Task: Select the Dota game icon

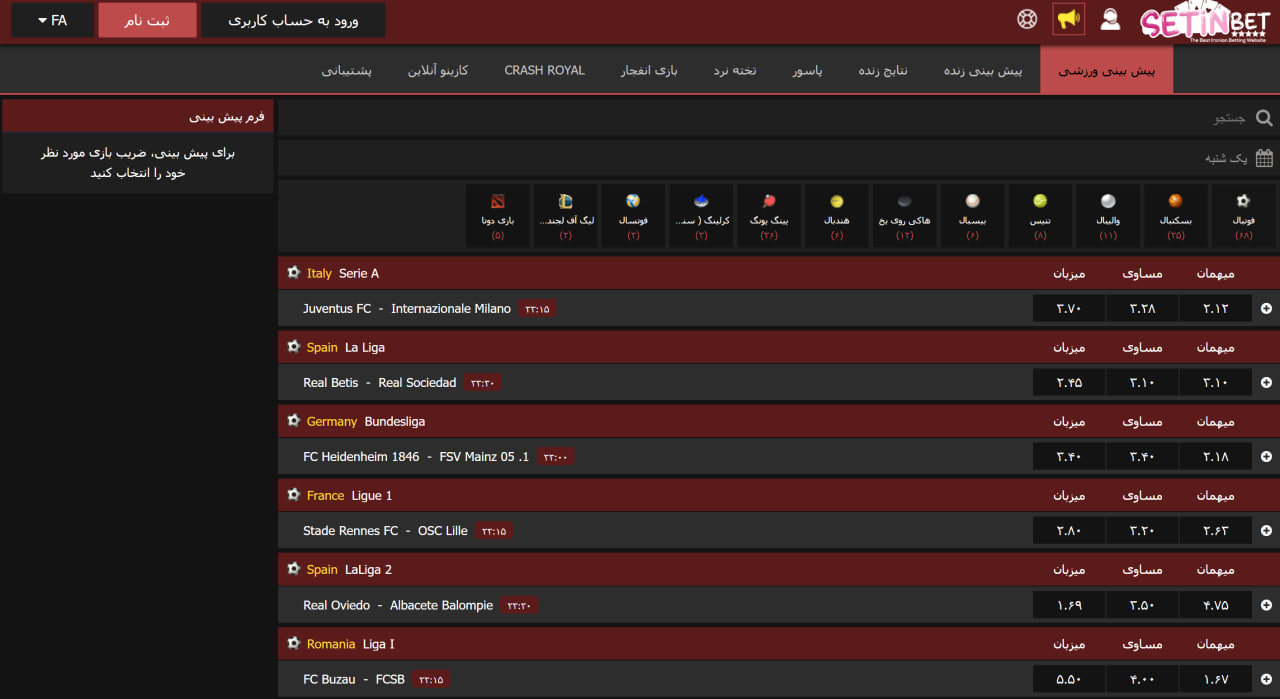Action: point(497,215)
